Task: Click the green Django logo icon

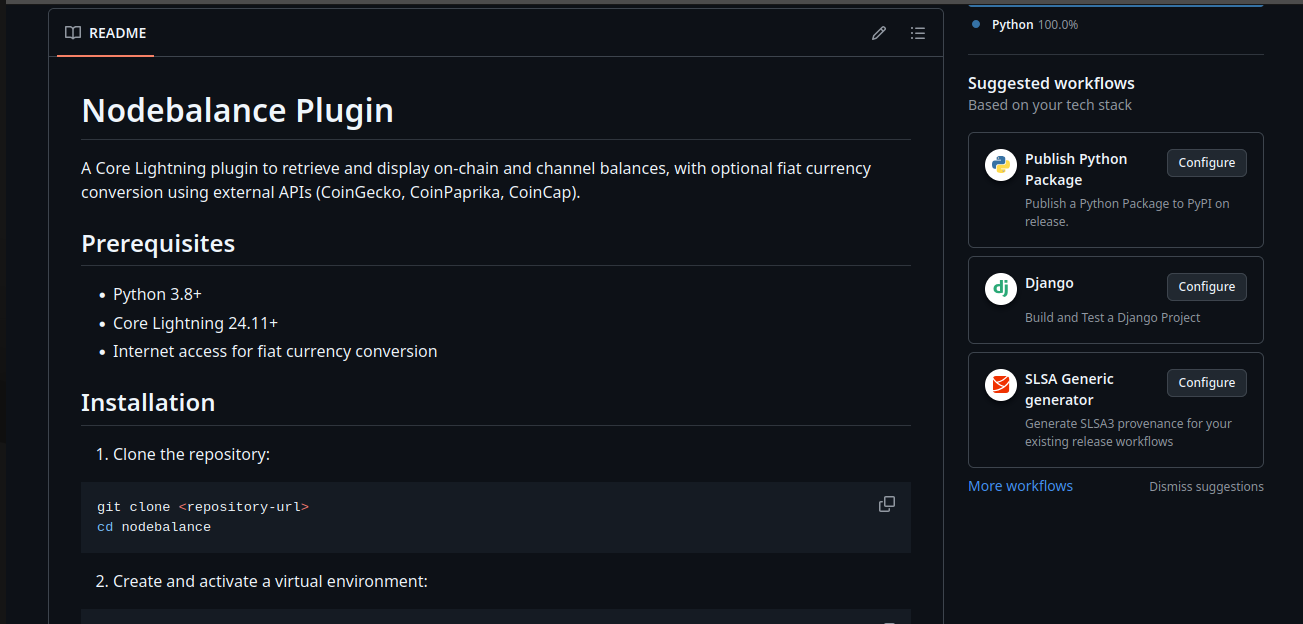Action: pyautogui.click(x=1000, y=289)
